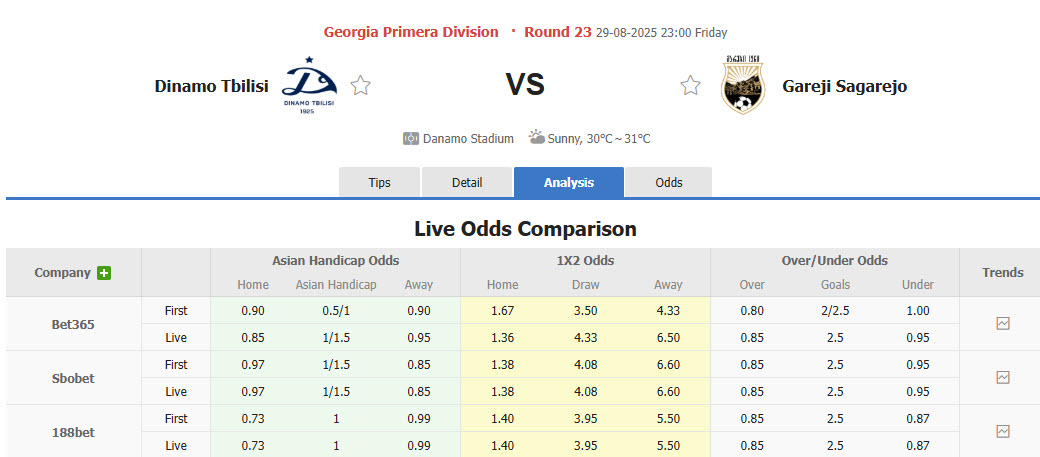
Task: Click the sunny weather icon
Action: (x=537, y=138)
